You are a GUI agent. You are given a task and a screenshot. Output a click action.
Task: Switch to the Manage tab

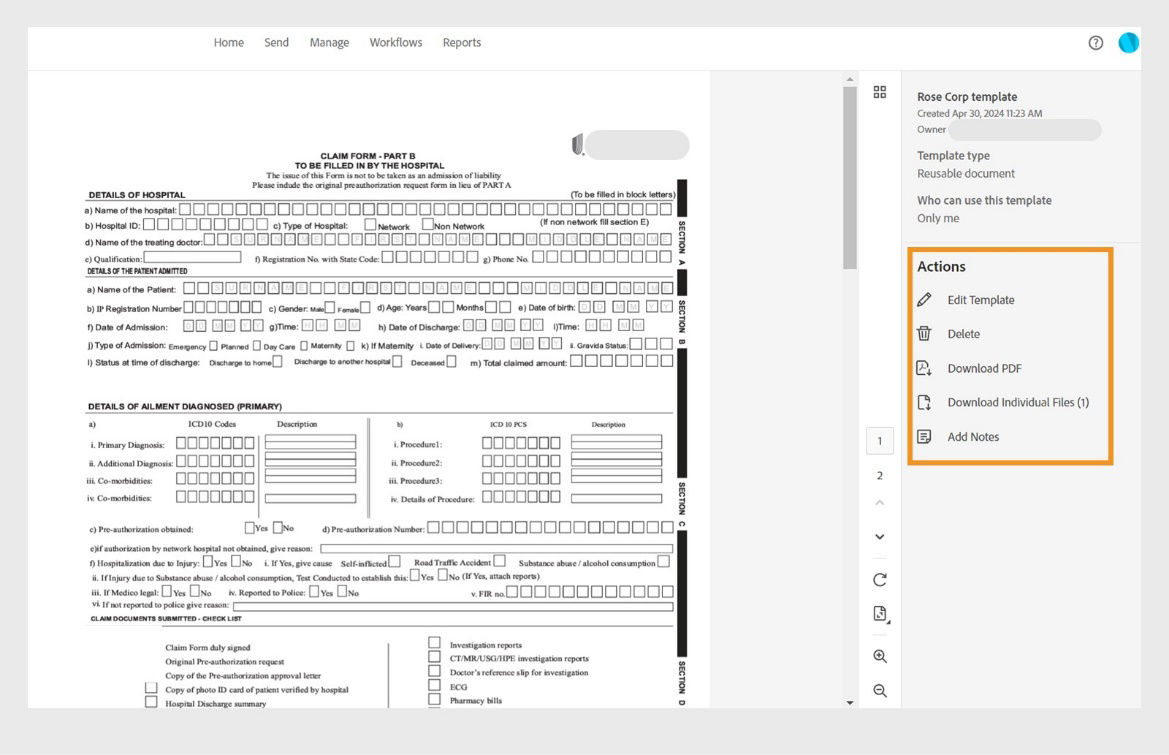[330, 42]
